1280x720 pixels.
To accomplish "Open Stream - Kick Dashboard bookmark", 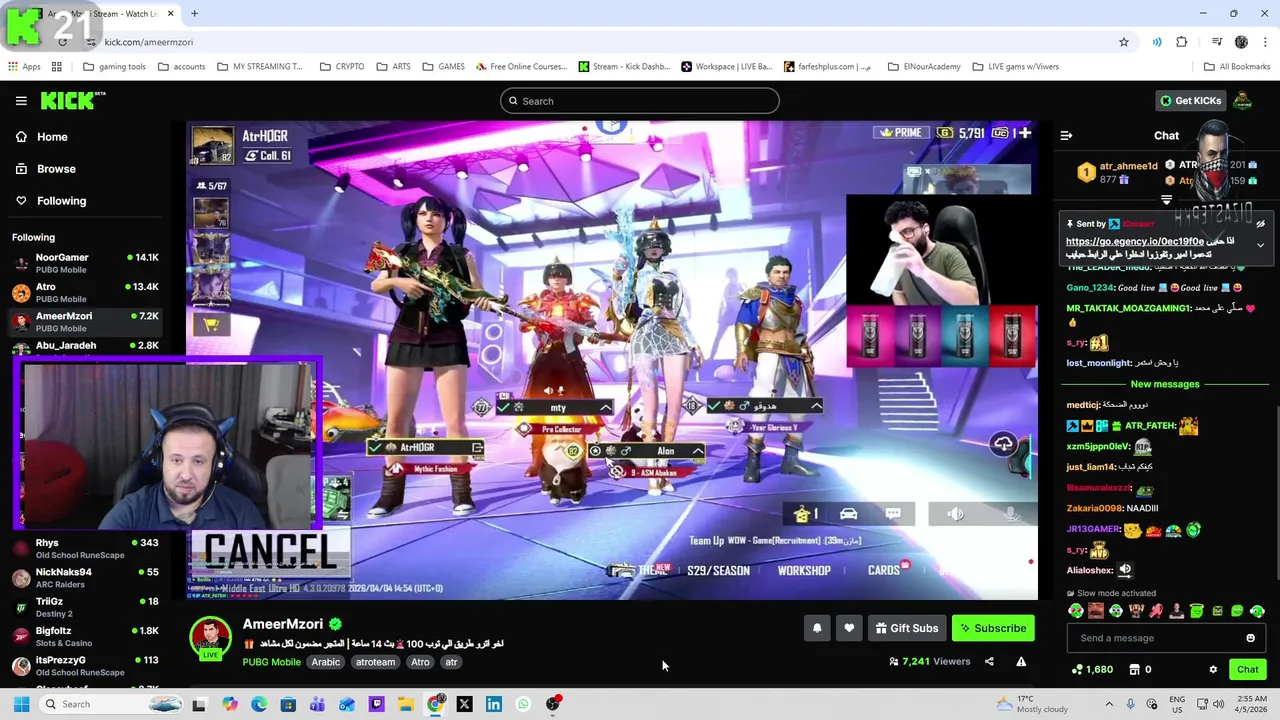I will tap(624, 67).
